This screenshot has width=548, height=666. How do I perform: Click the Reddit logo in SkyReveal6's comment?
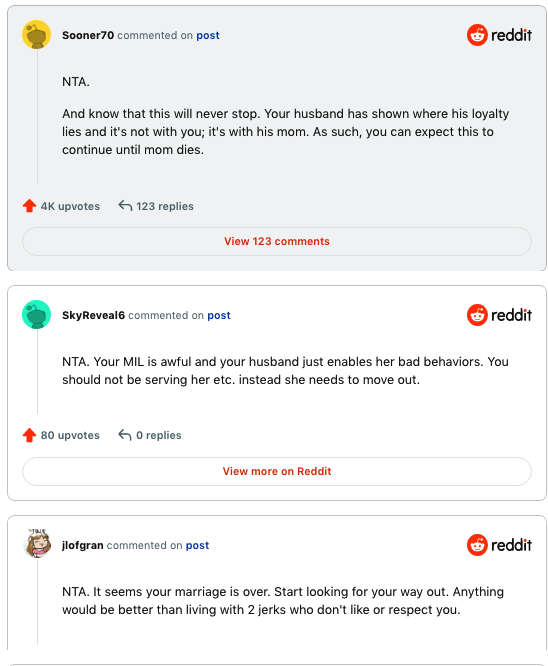click(x=499, y=315)
